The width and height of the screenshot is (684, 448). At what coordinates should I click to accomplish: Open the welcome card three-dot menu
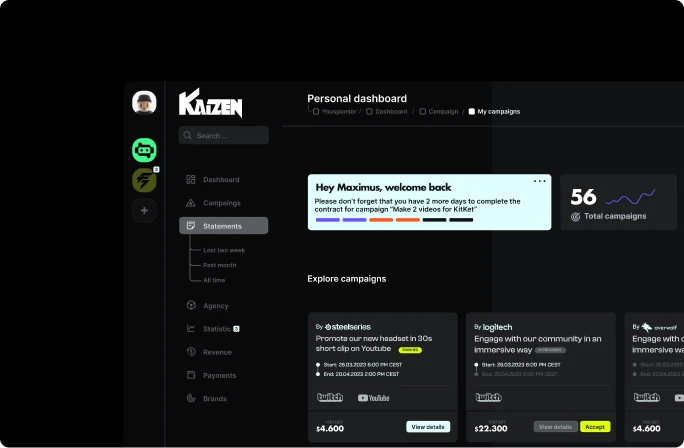(x=540, y=181)
